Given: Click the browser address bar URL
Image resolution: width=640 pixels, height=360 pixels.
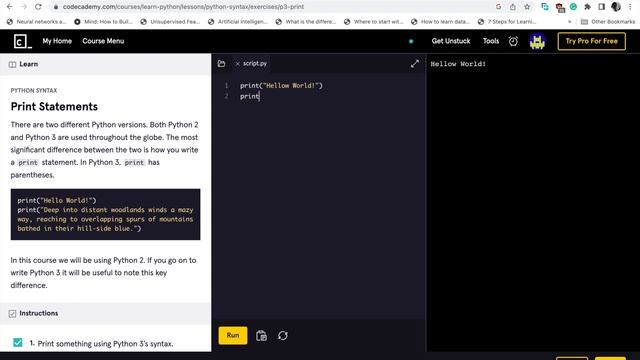Looking at the screenshot, I should pos(183,7).
